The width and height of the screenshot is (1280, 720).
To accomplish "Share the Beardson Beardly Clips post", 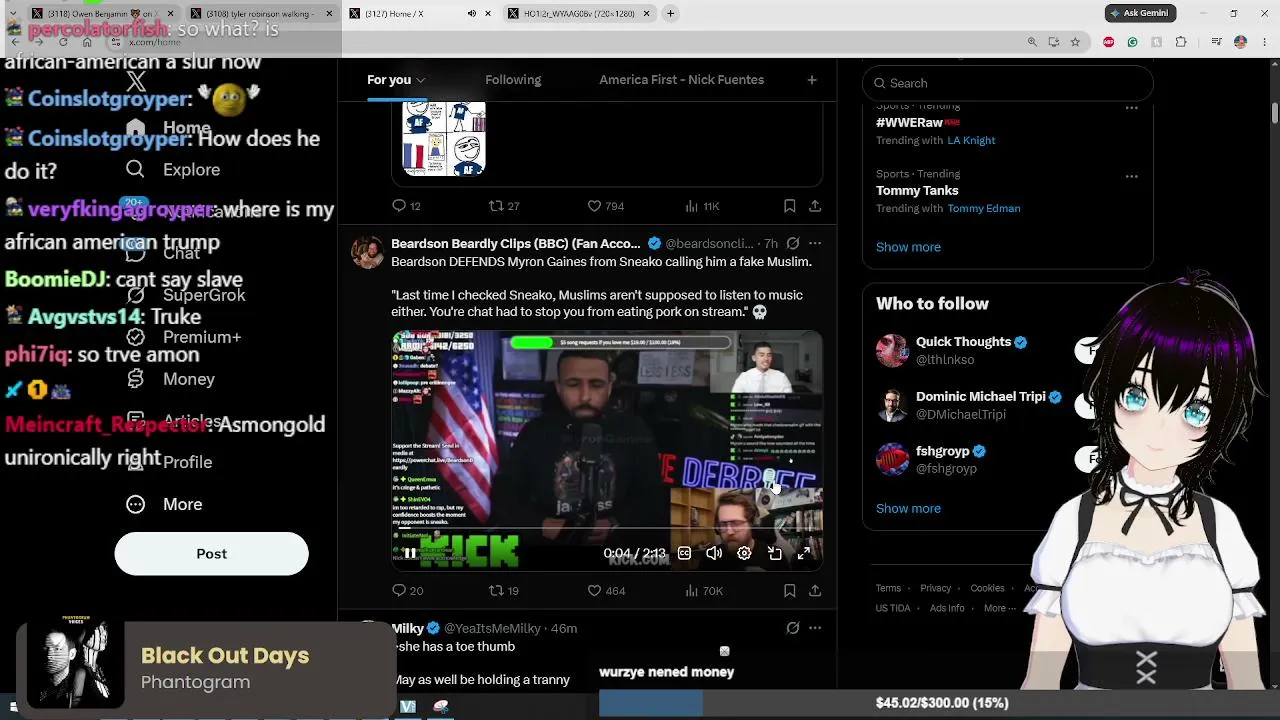I will pos(815,590).
